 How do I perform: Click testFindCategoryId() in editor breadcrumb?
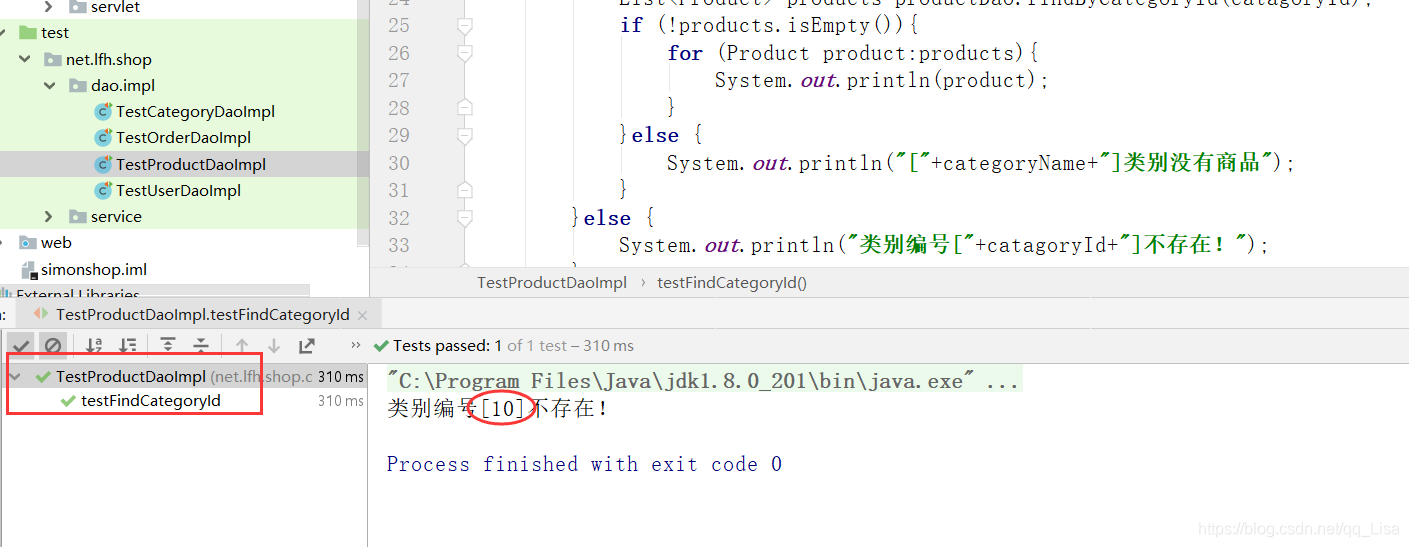click(x=732, y=282)
